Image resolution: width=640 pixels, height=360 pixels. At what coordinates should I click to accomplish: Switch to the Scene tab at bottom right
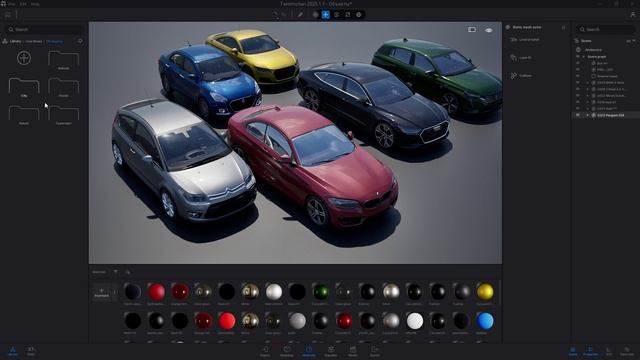tap(573, 351)
